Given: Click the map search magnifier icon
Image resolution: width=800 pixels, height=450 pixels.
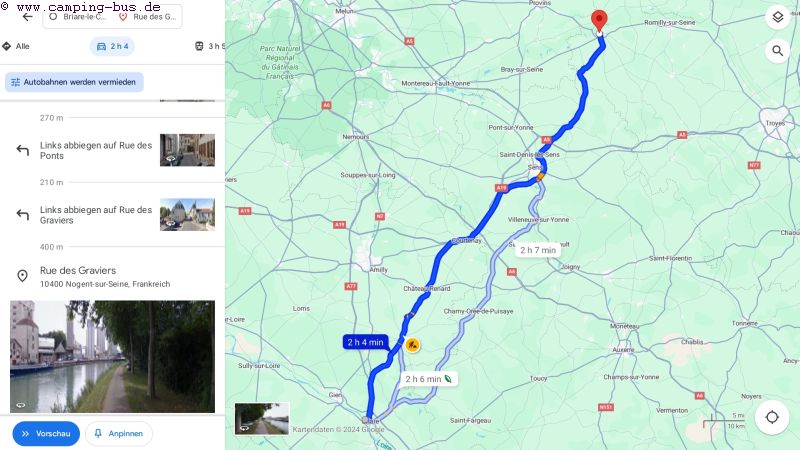Looking at the screenshot, I should (x=778, y=51).
